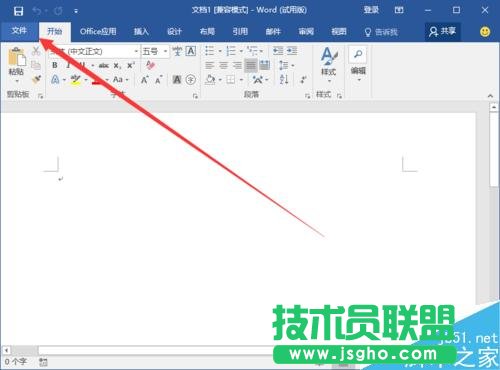The width and height of the screenshot is (500, 370).
Task: Click the Save icon in quick access toolbar
Action: 18,11
